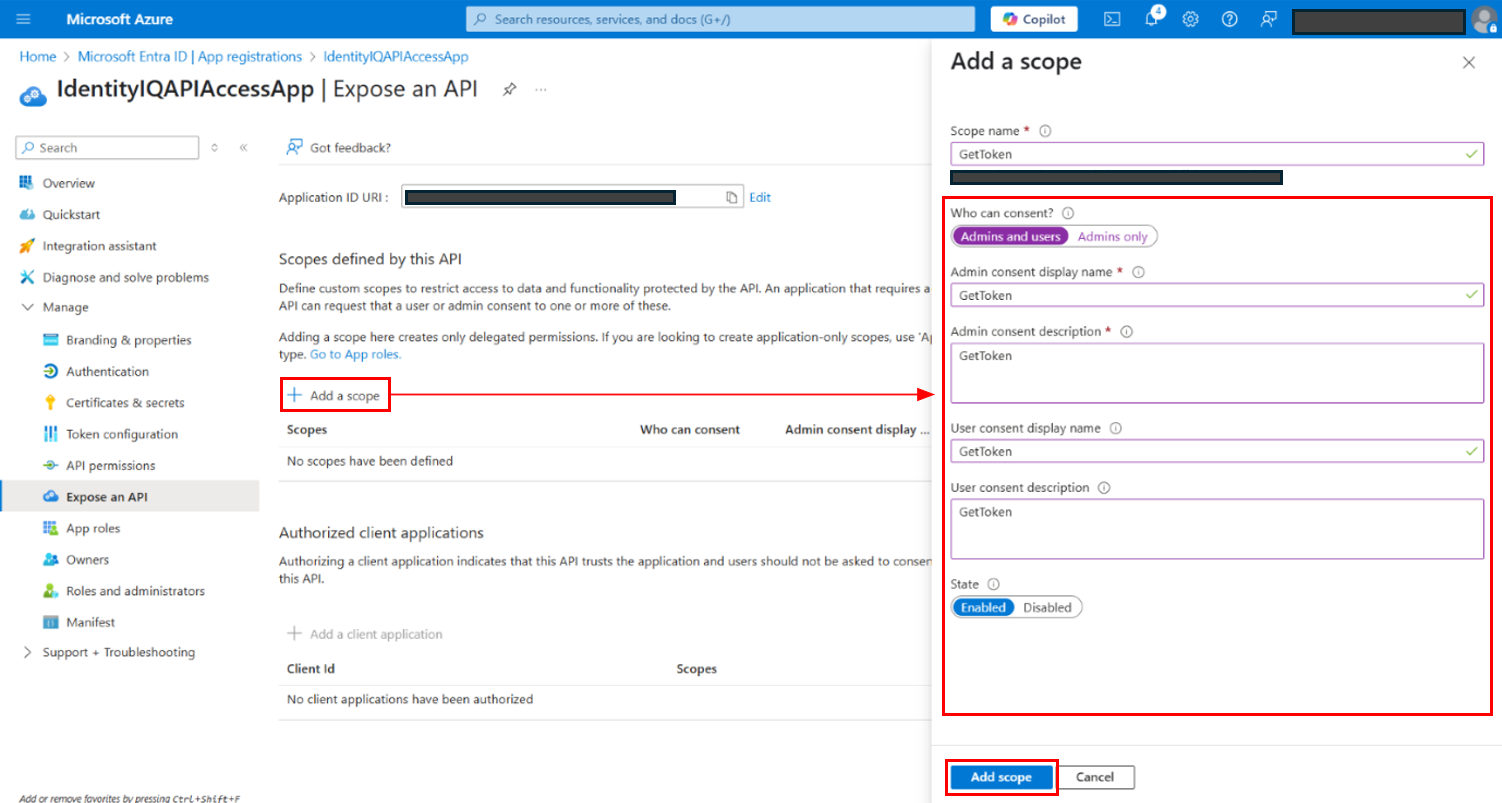Launch Copilot from the top bar
1502x803 pixels.
1034,19
